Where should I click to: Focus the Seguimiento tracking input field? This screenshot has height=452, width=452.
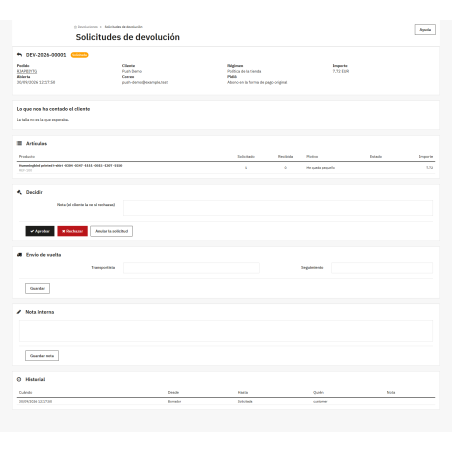point(382,268)
